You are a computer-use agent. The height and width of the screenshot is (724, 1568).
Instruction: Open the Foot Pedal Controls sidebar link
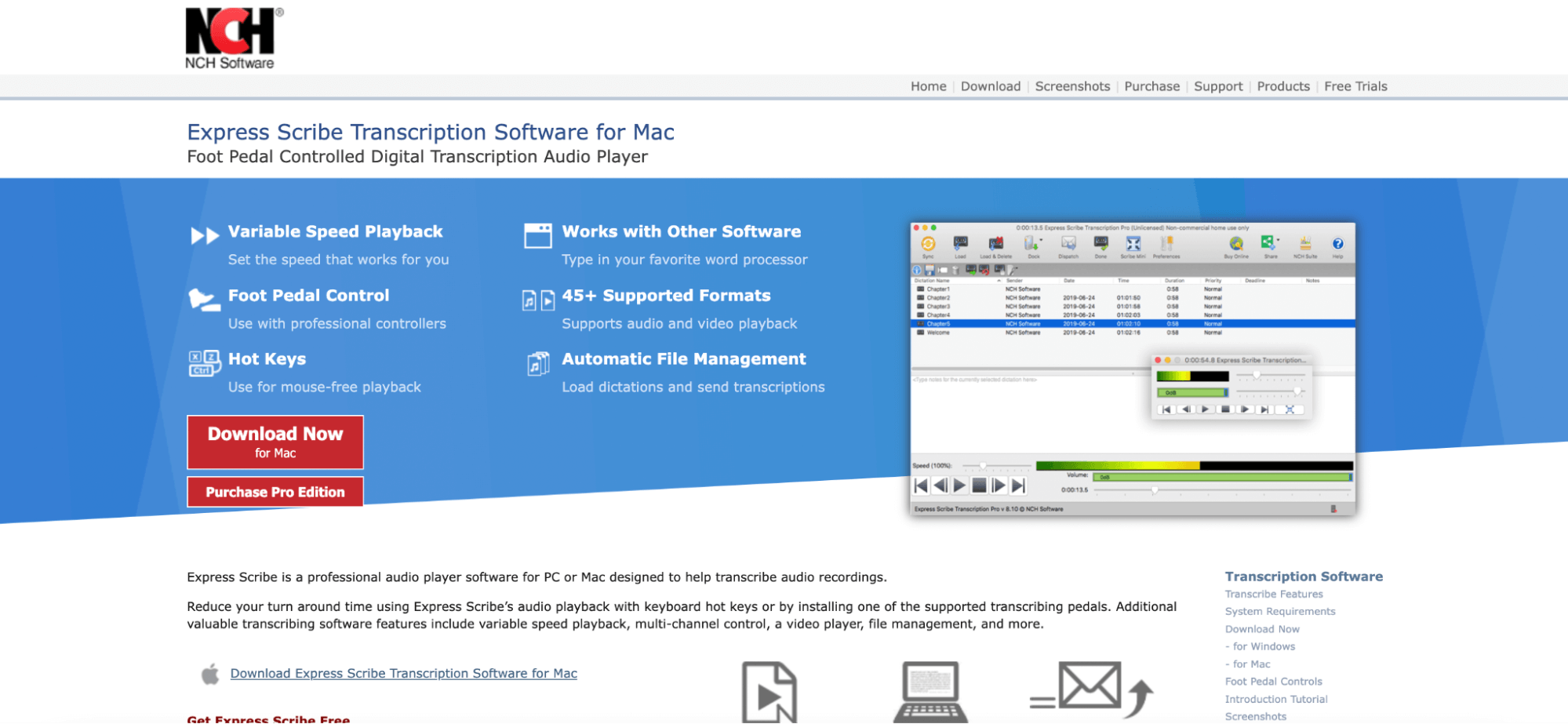1274,682
